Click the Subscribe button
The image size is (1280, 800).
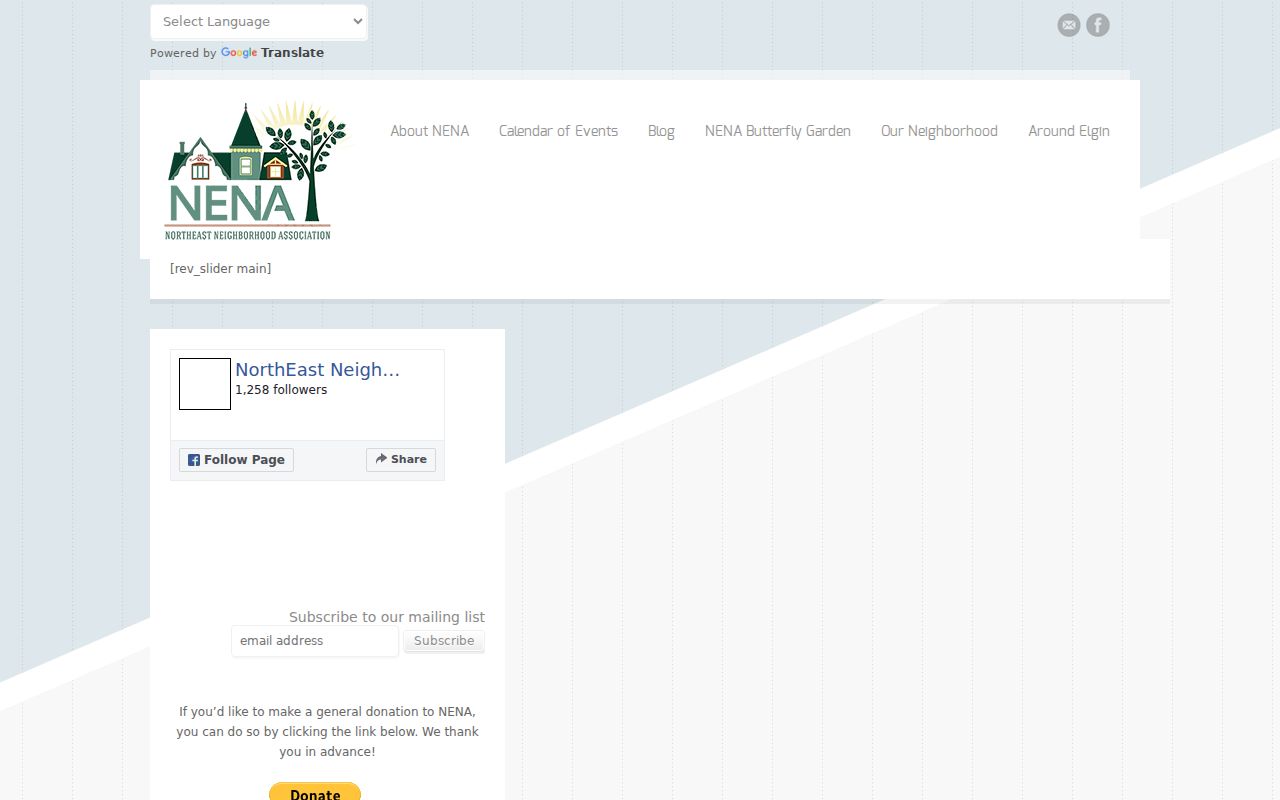coord(444,641)
